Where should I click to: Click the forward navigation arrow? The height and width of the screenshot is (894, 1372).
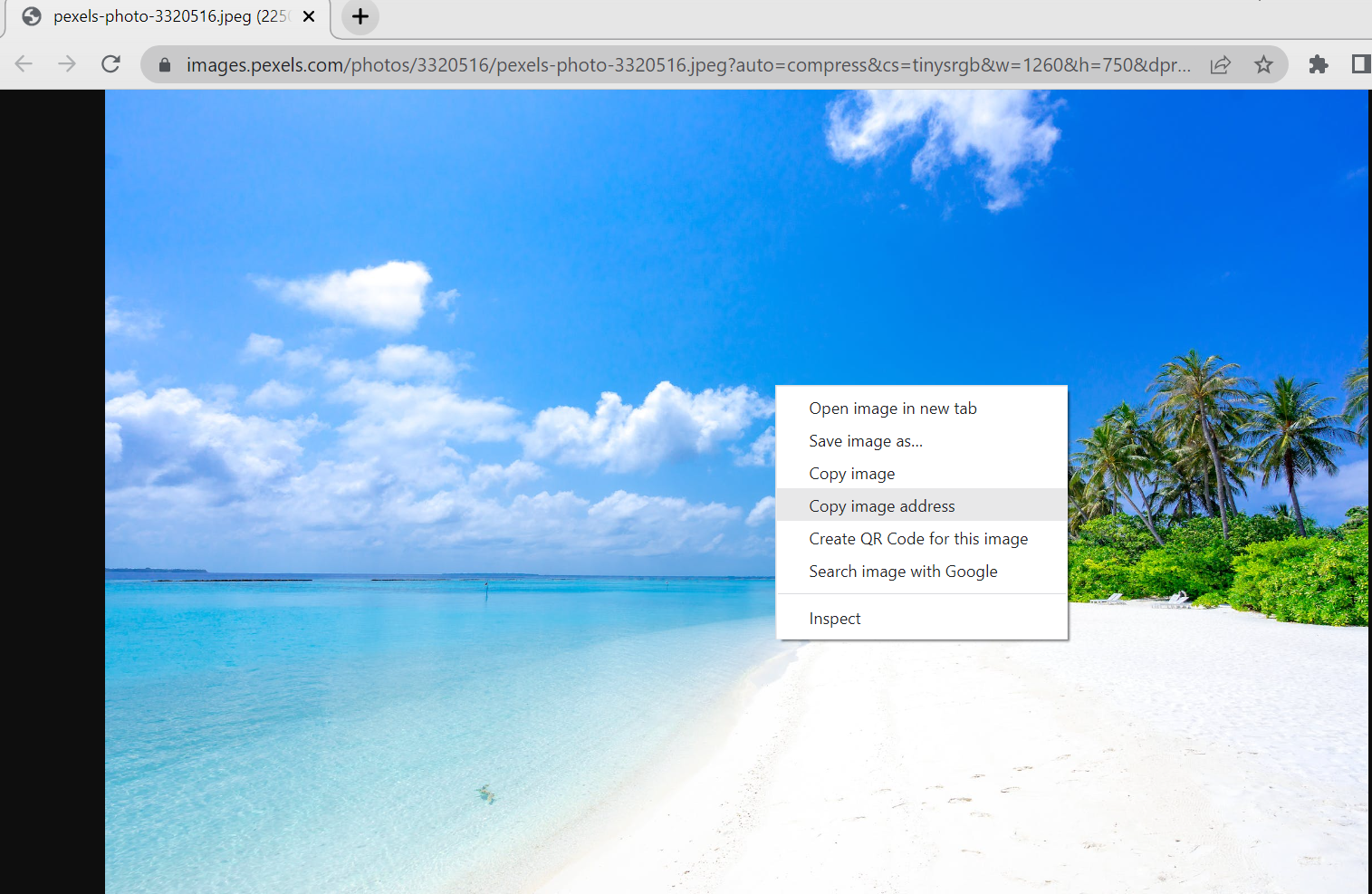(67, 64)
